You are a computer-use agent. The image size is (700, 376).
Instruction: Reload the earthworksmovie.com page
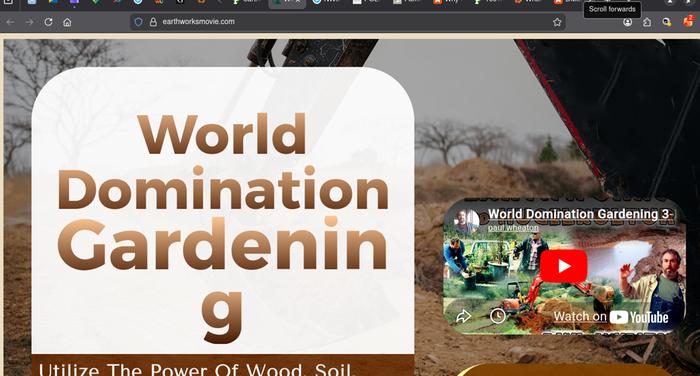point(48,22)
